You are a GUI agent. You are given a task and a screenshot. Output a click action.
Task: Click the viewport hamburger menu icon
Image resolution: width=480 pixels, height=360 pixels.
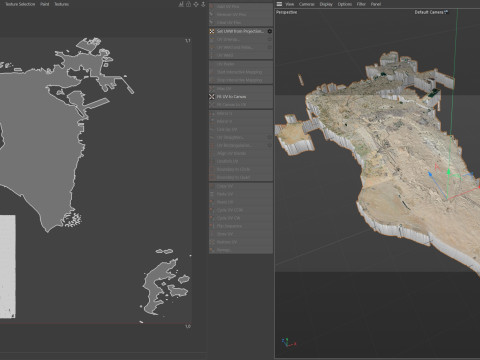pyautogui.click(x=279, y=4)
